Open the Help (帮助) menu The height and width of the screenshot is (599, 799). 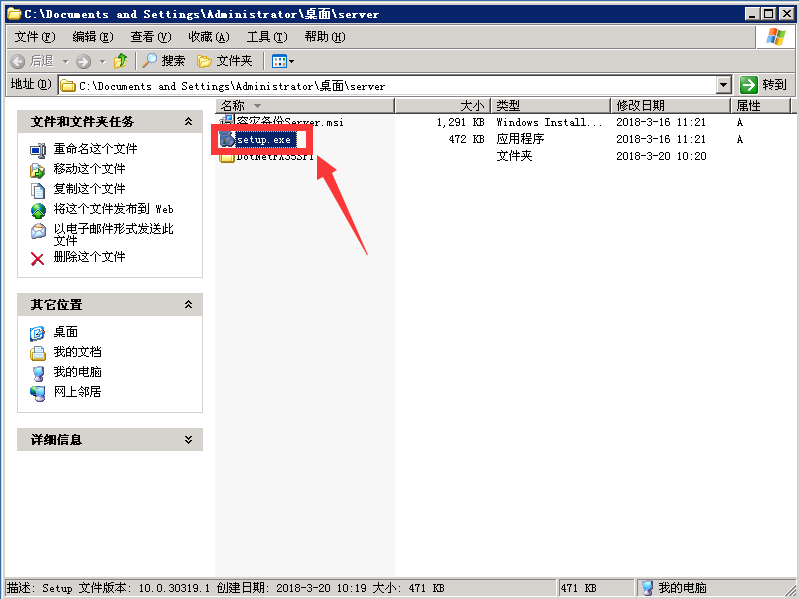coord(324,37)
